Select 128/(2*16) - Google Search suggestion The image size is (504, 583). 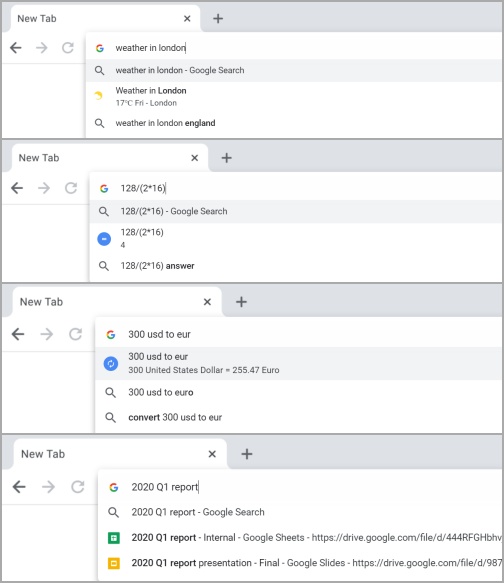pos(295,211)
